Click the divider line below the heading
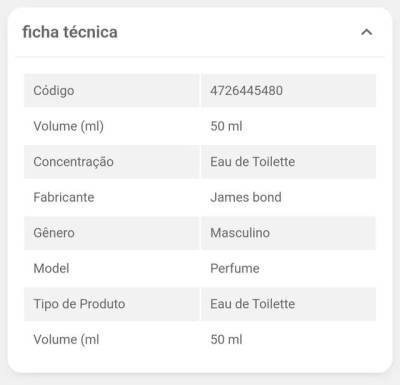The width and height of the screenshot is (400, 385). pos(200,57)
